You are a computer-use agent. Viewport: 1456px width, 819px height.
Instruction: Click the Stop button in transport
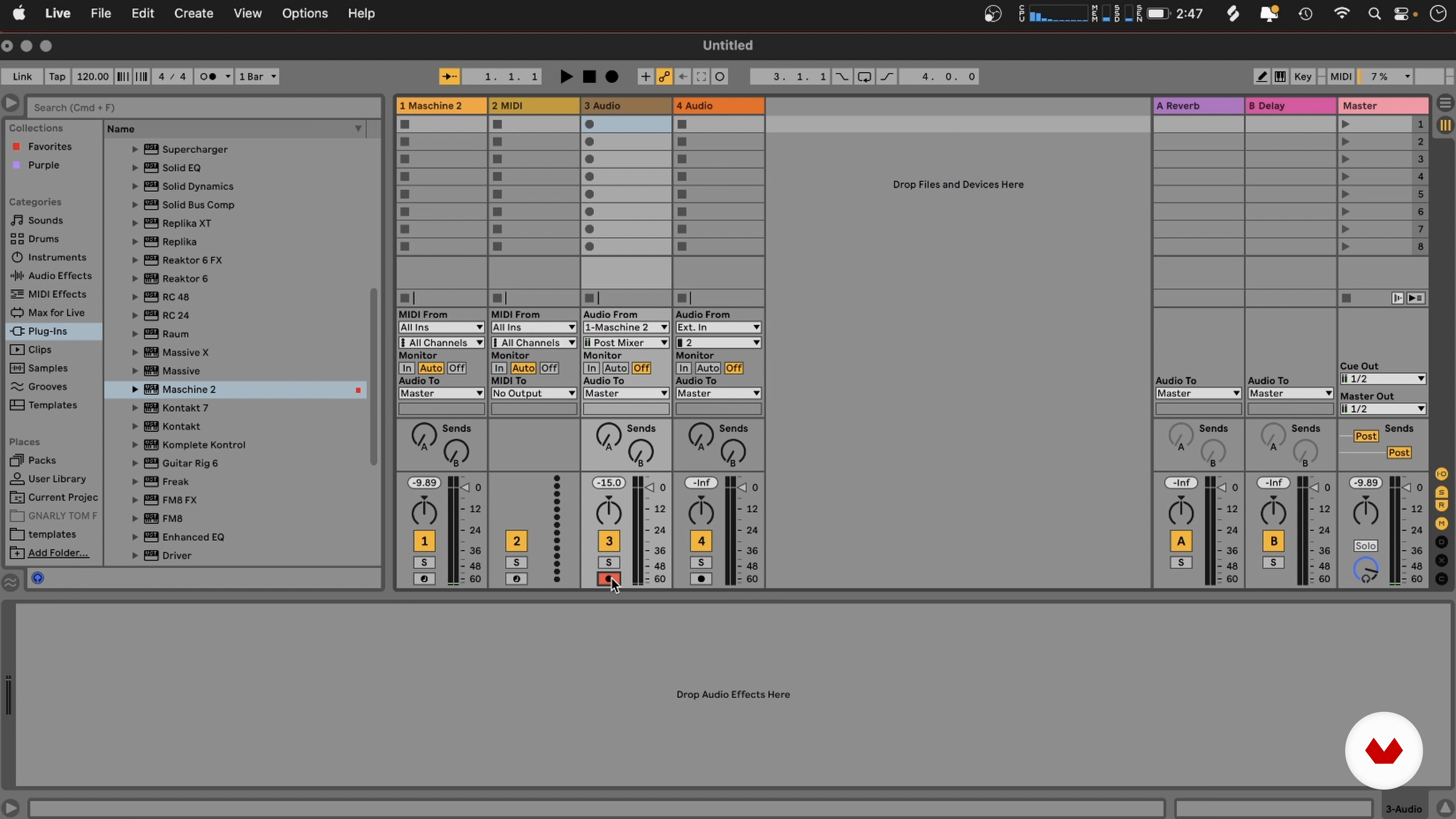[x=589, y=76]
